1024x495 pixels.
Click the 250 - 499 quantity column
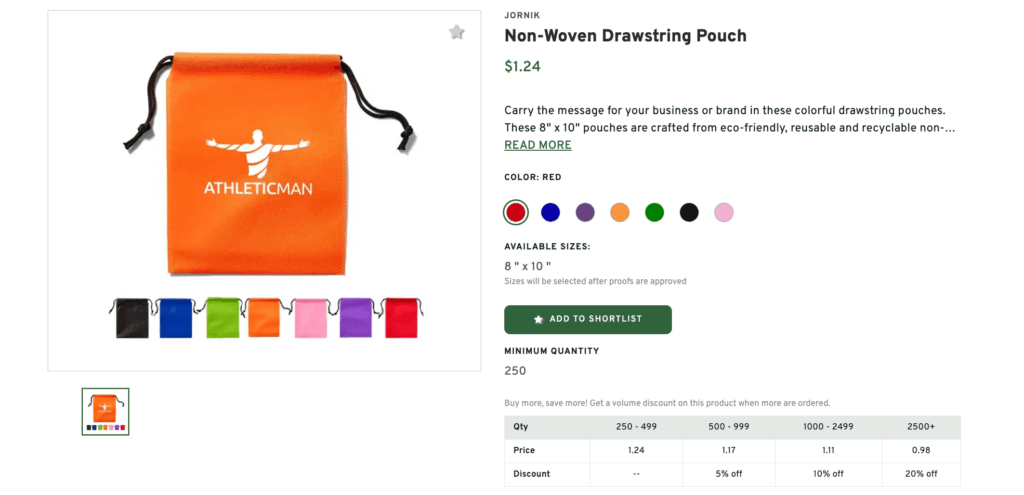coord(636,427)
